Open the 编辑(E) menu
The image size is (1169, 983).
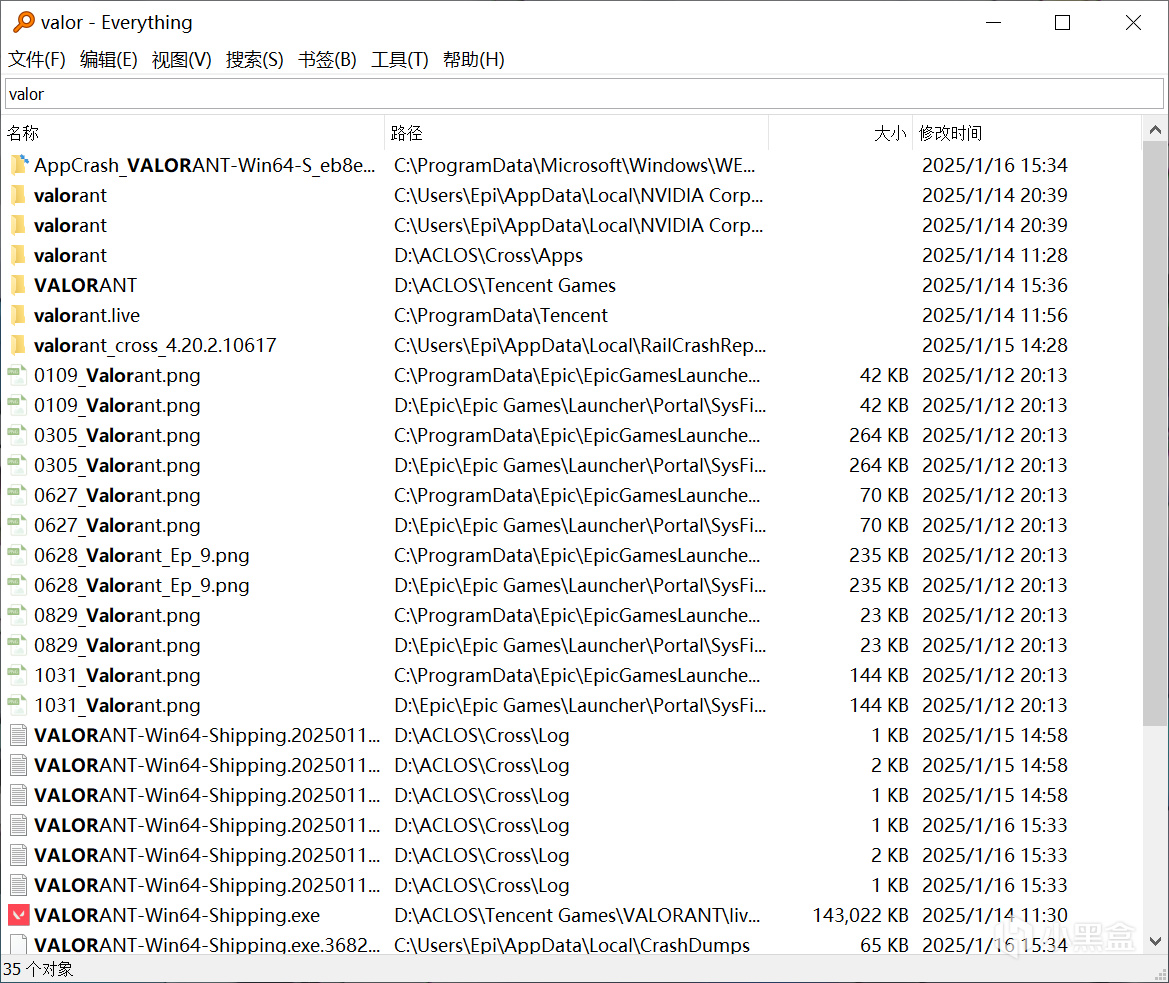(x=109, y=60)
